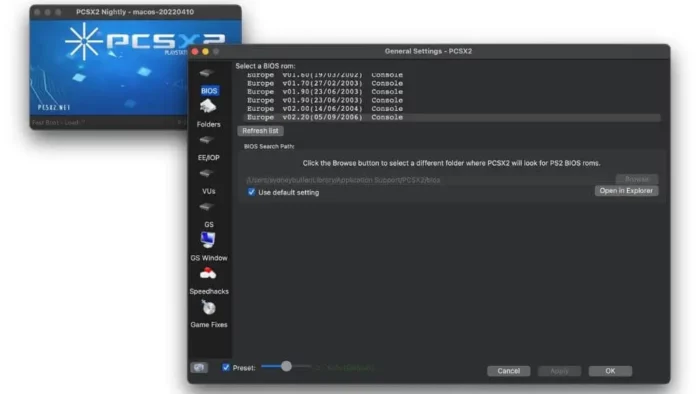Open the GS Window monitor icon
The height and width of the screenshot is (394, 700).
[x=208, y=240]
